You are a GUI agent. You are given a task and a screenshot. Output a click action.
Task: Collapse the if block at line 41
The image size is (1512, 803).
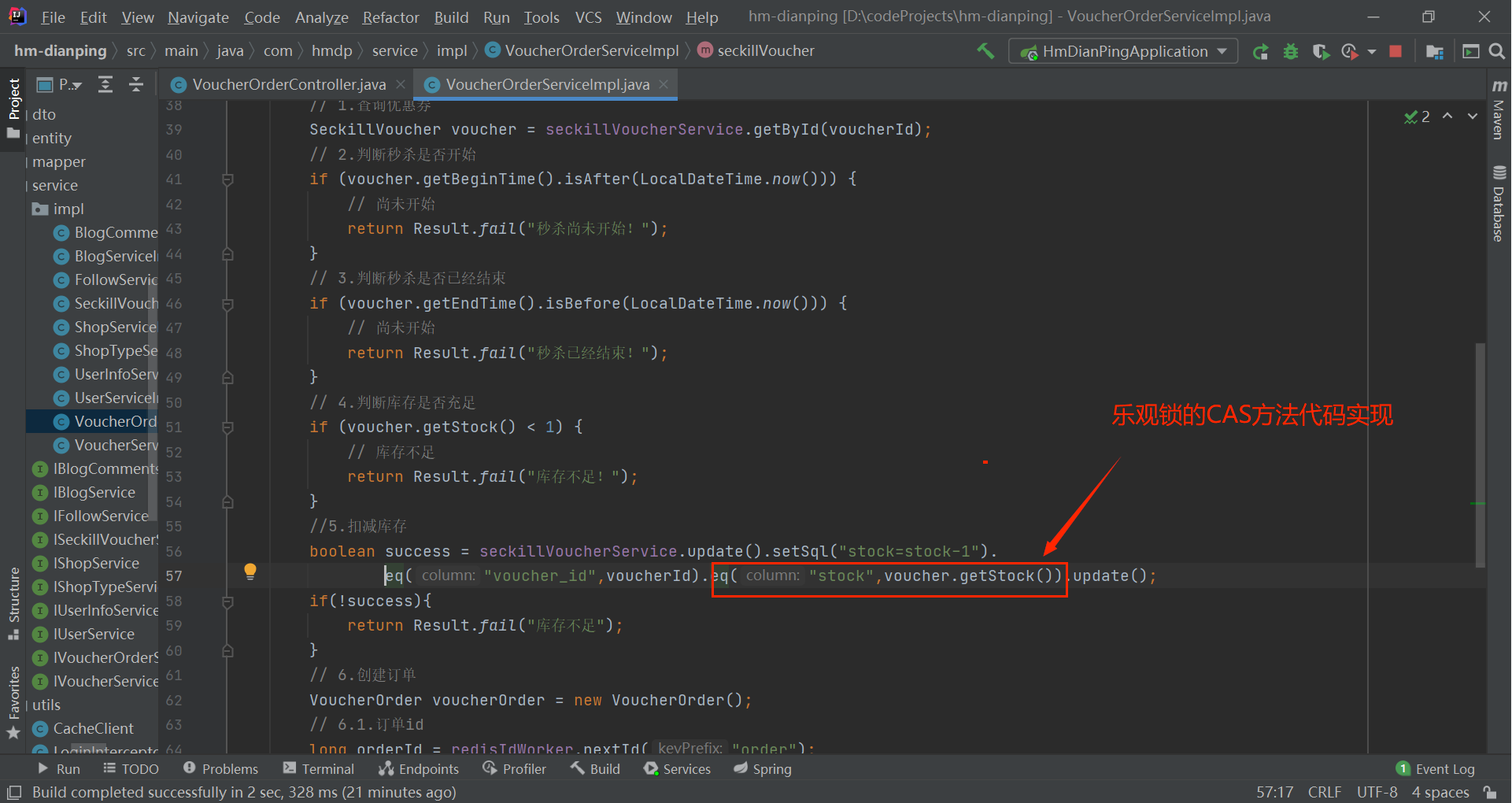click(227, 179)
